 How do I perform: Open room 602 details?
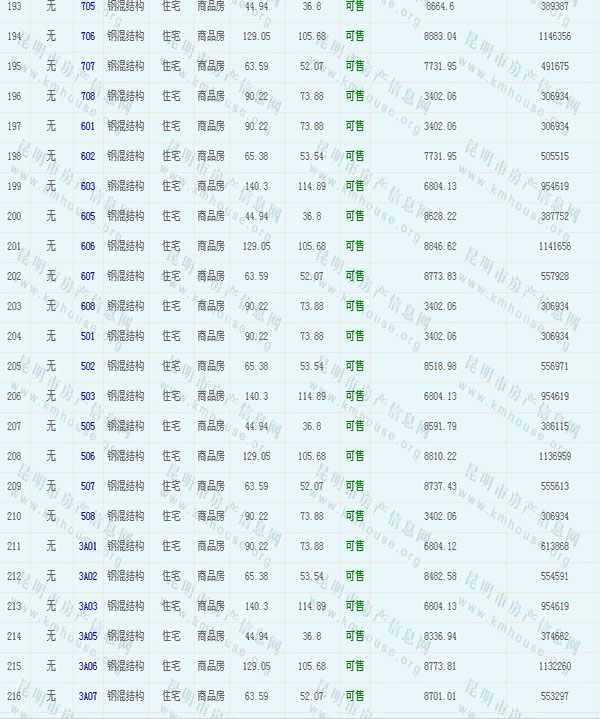pos(87,156)
